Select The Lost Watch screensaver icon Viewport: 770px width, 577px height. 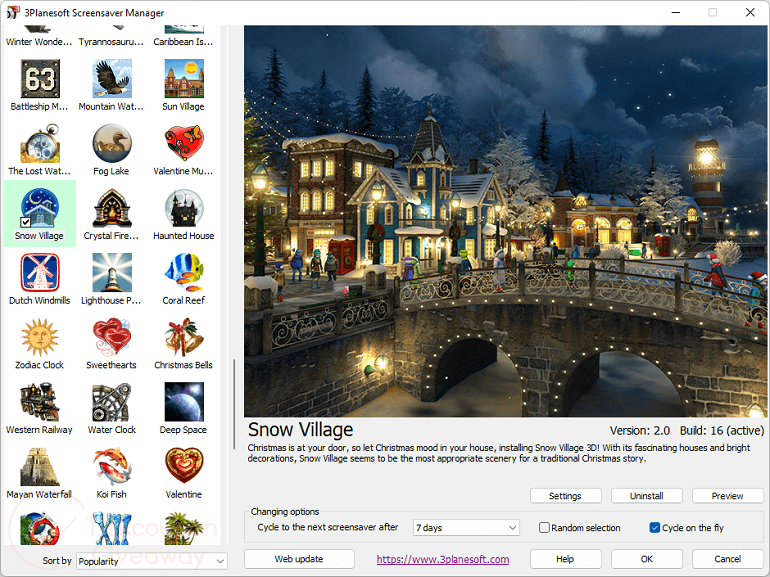click(x=40, y=143)
